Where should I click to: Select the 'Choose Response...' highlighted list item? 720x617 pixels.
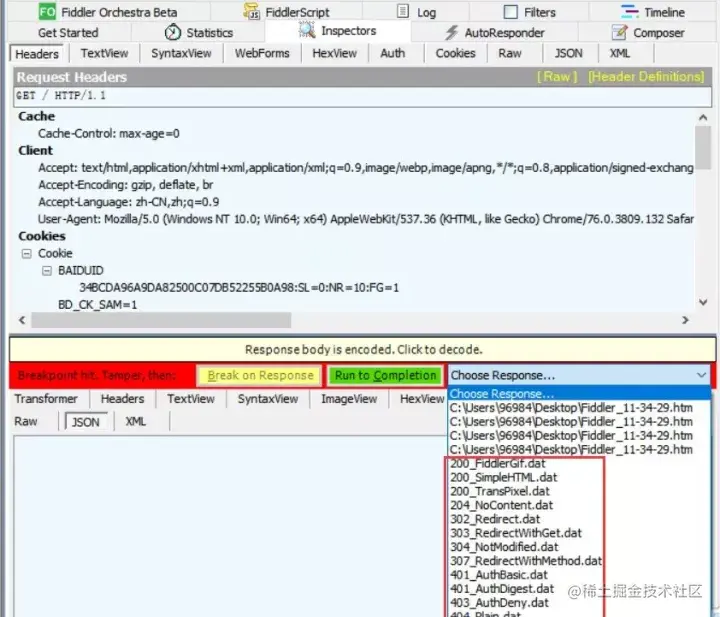pos(579,394)
